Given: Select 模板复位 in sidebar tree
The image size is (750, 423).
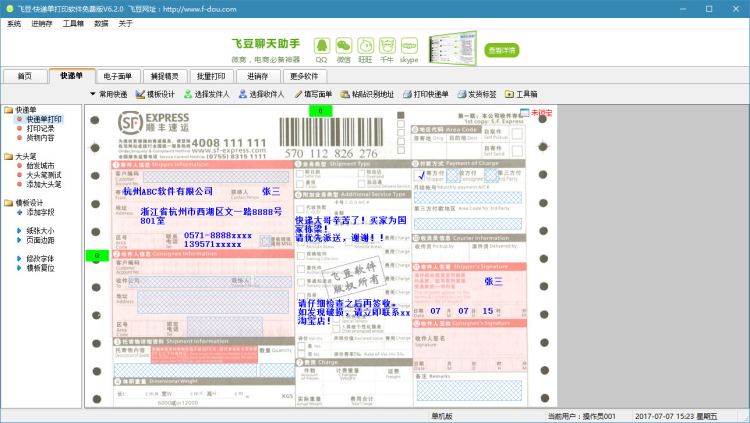Looking at the screenshot, I should pos(40,268).
